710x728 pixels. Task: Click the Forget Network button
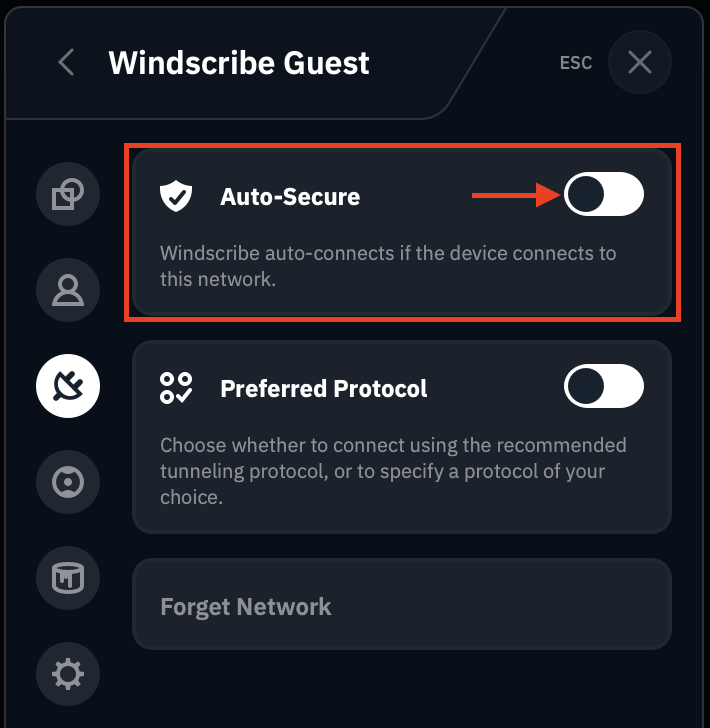pos(246,606)
